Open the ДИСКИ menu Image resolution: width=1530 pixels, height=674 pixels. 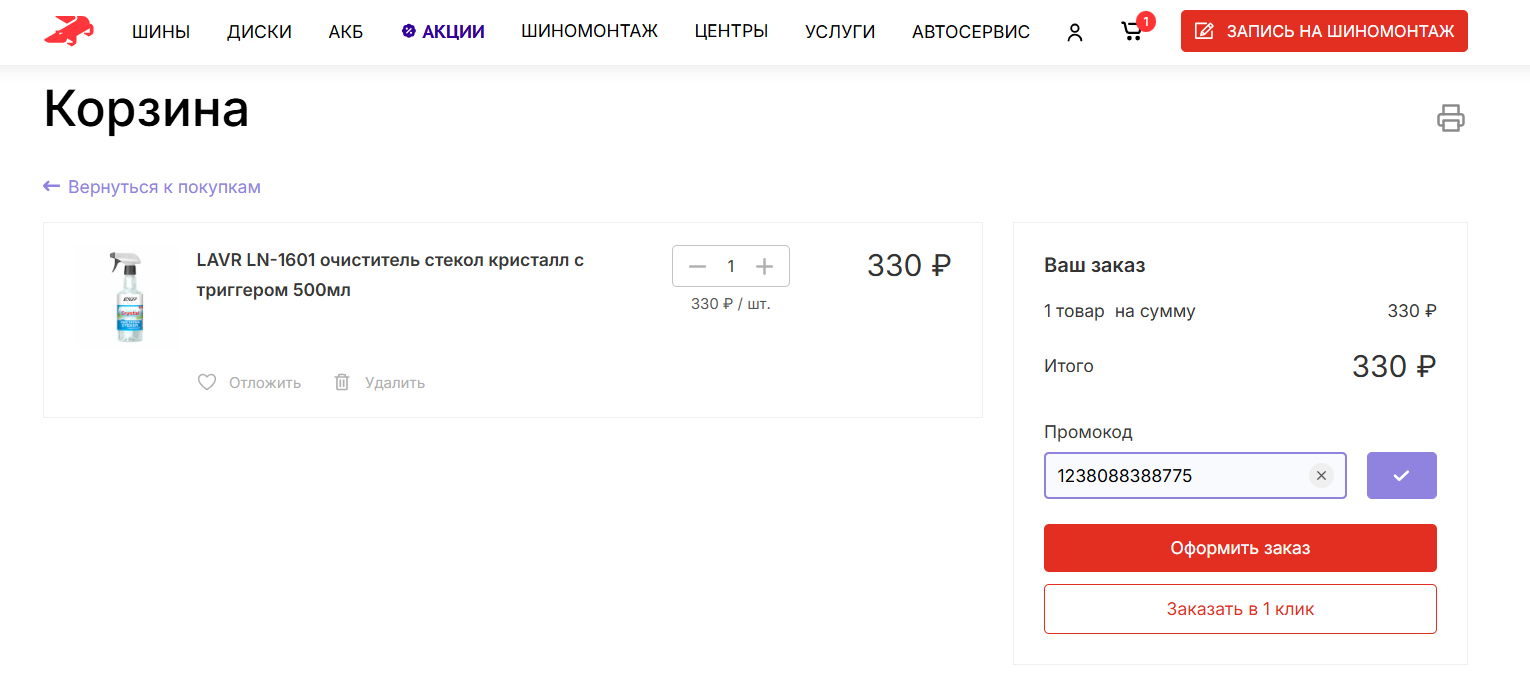tap(259, 32)
